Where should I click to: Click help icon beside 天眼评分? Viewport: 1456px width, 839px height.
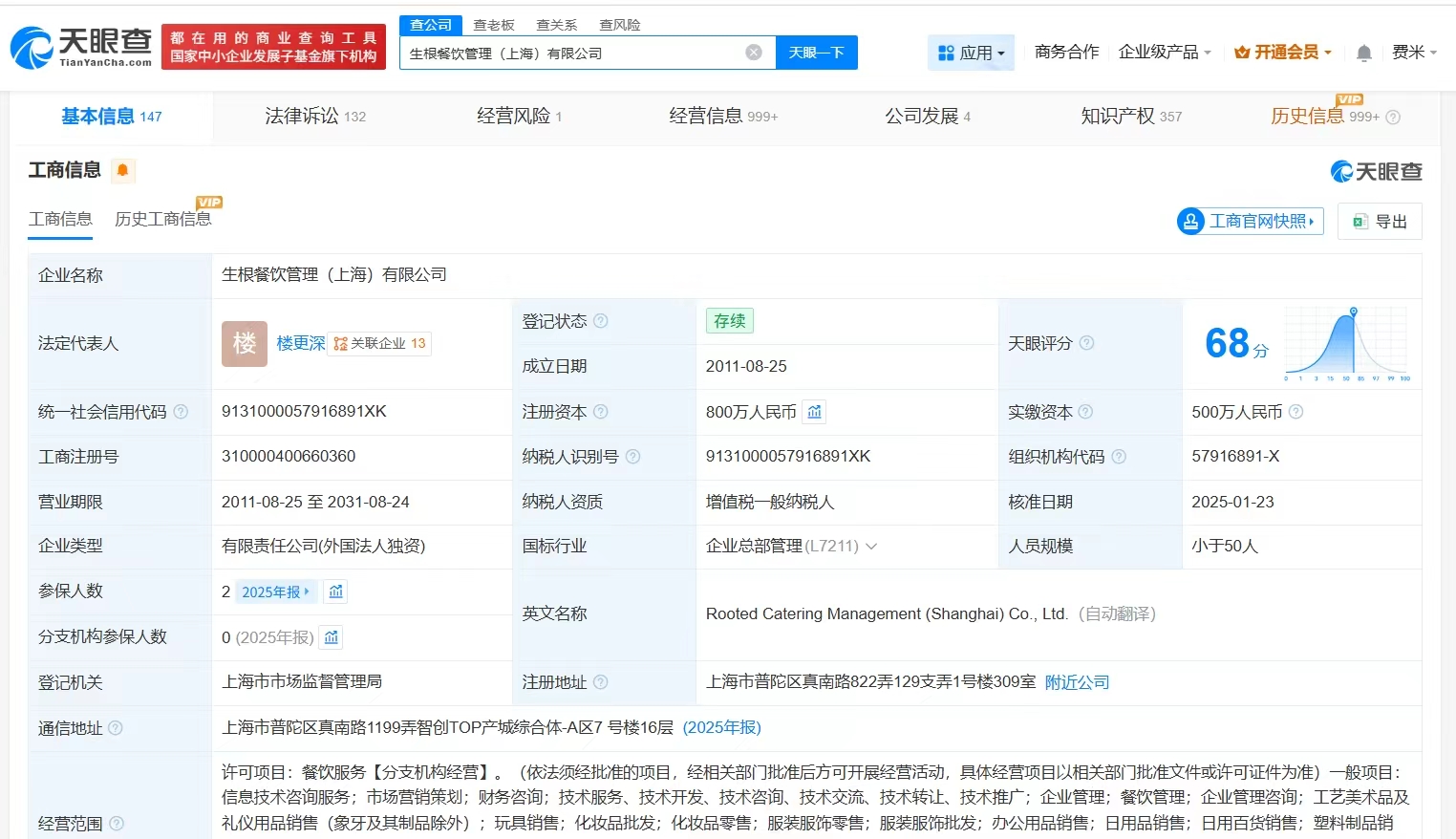click(1086, 343)
